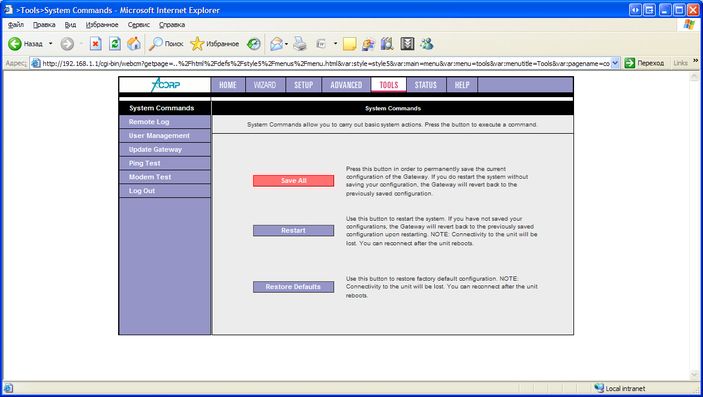Open the Избранное menu
This screenshot has height=397, width=703.
(x=102, y=25)
